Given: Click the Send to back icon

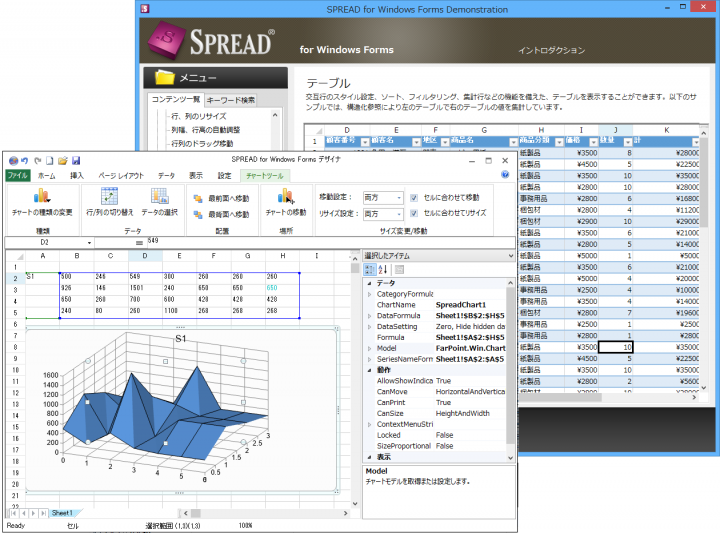Looking at the screenshot, I should pyautogui.click(x=198, y=214).
